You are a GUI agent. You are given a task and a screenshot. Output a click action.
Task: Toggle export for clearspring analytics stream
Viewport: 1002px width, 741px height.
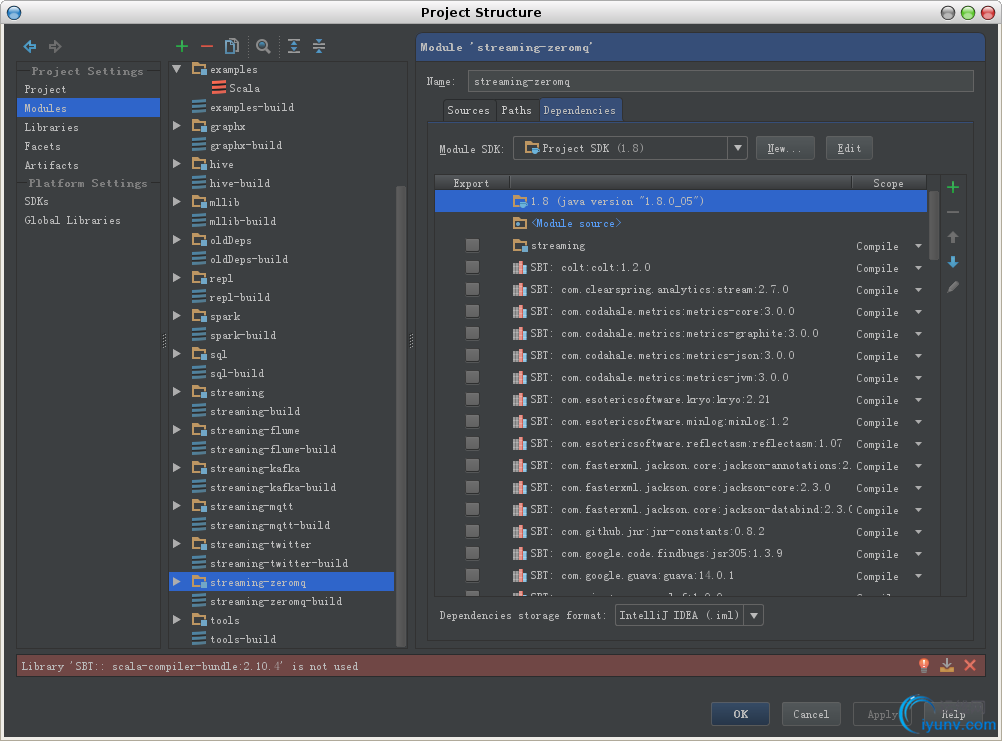472,289
